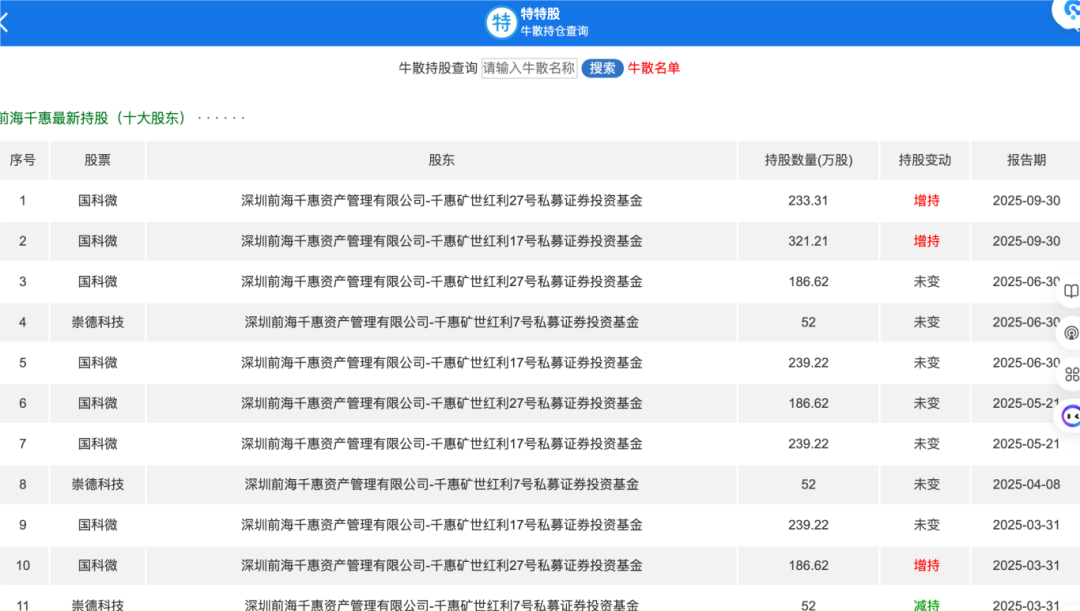This screenshot has height=611, width=1080.
Task: Click the 牛散持仓查询 subtitle
Action: 554,31
